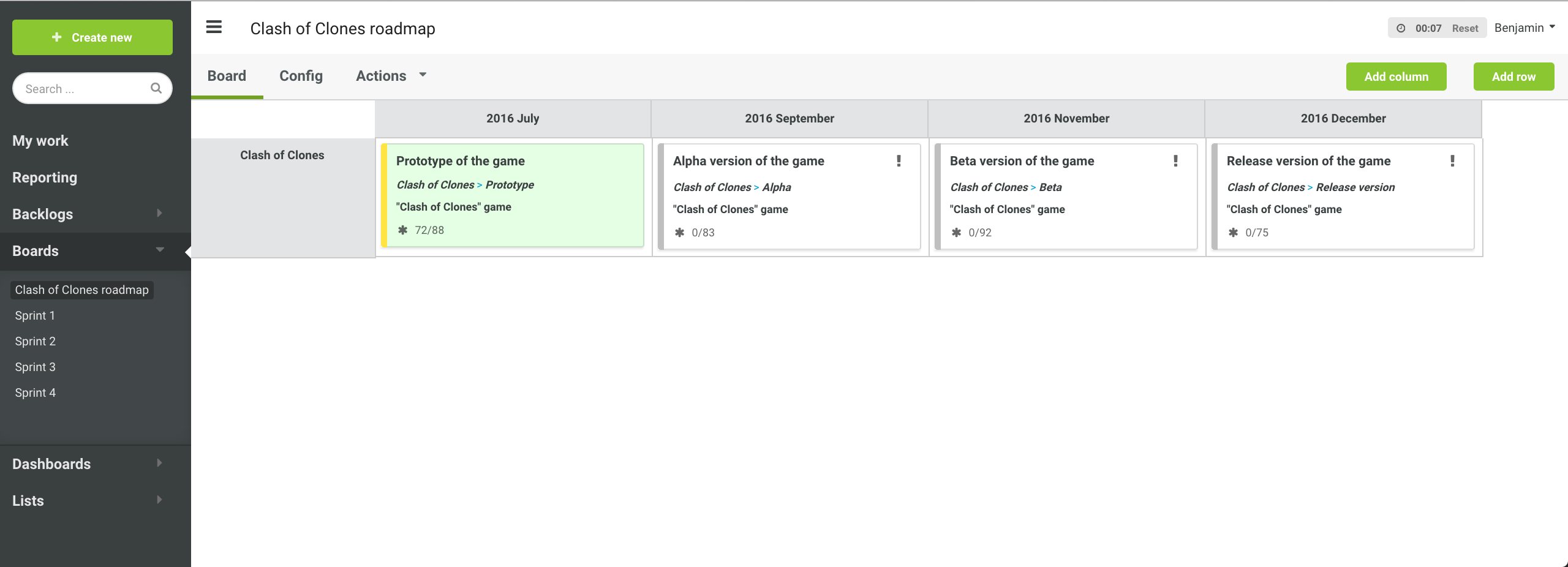Click the search magnifier icon
1568x567 pixels.
coord(156,88)
